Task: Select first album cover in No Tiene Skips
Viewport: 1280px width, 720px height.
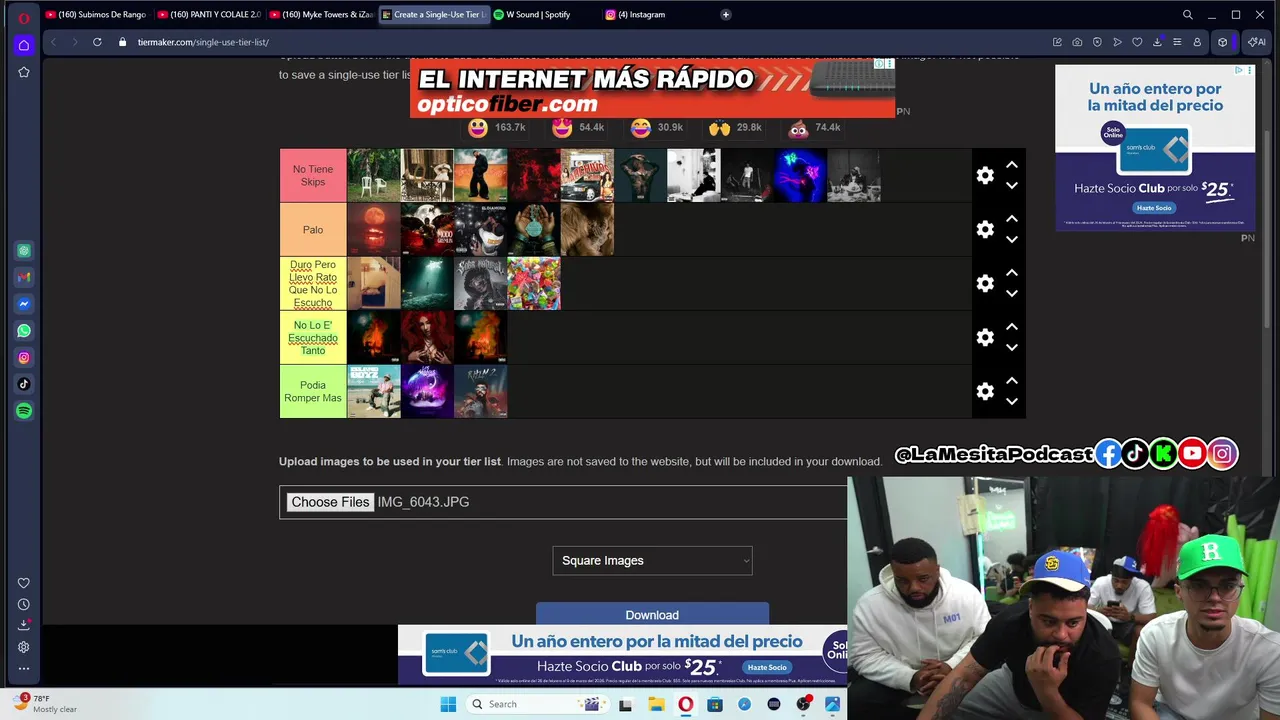Action: pos(374,175)
